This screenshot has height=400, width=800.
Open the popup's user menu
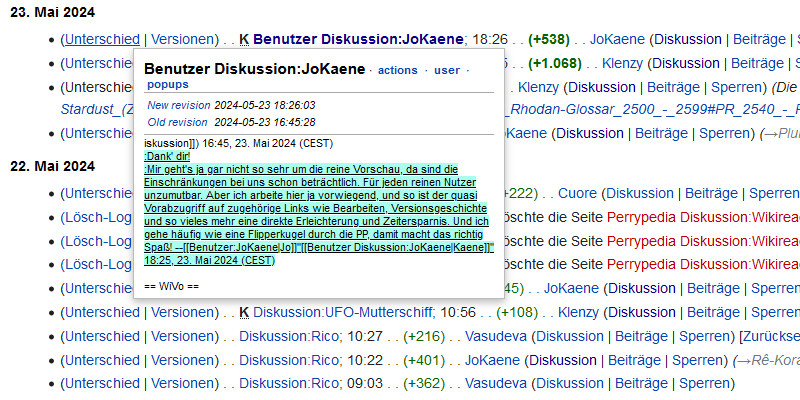pos(447,70)
